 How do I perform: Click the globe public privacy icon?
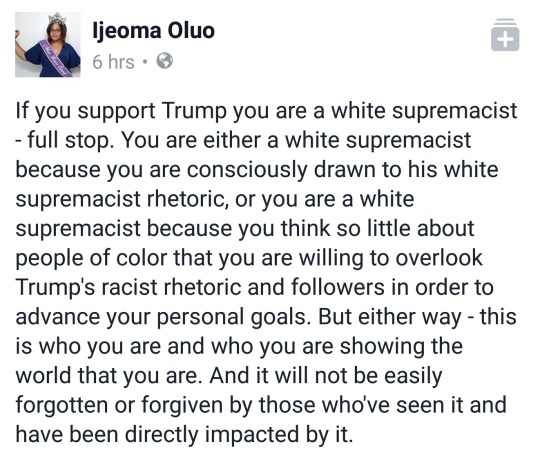tap(165, 61)
